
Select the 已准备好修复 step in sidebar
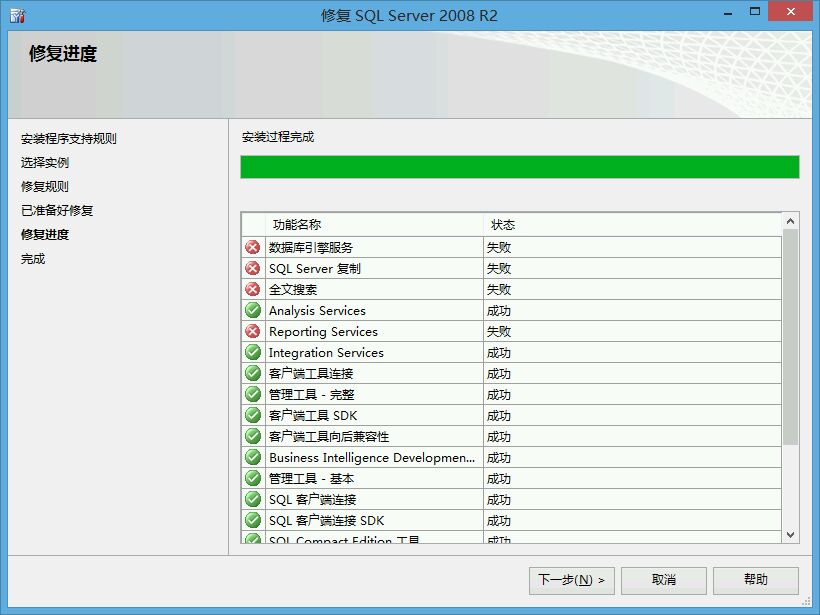click(57, 211)
